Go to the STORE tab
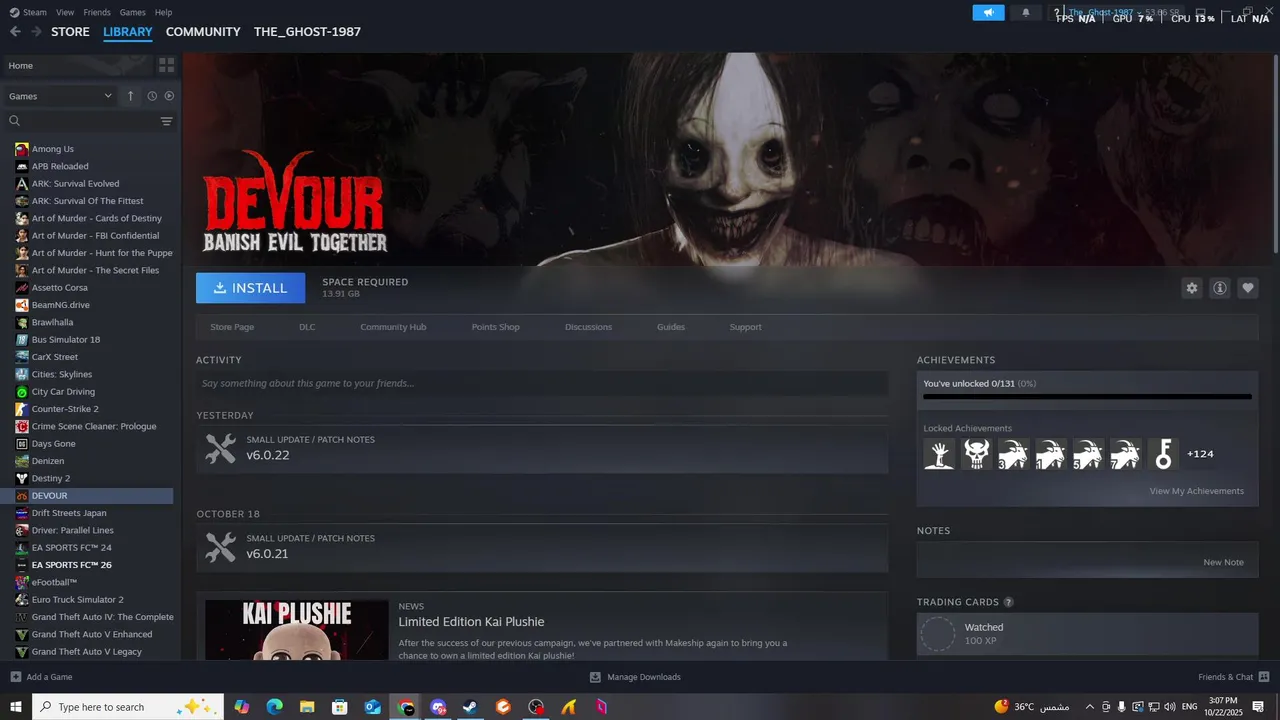Image resolution: width=1280 pixels, height=720 pixels. pos(70,32)
